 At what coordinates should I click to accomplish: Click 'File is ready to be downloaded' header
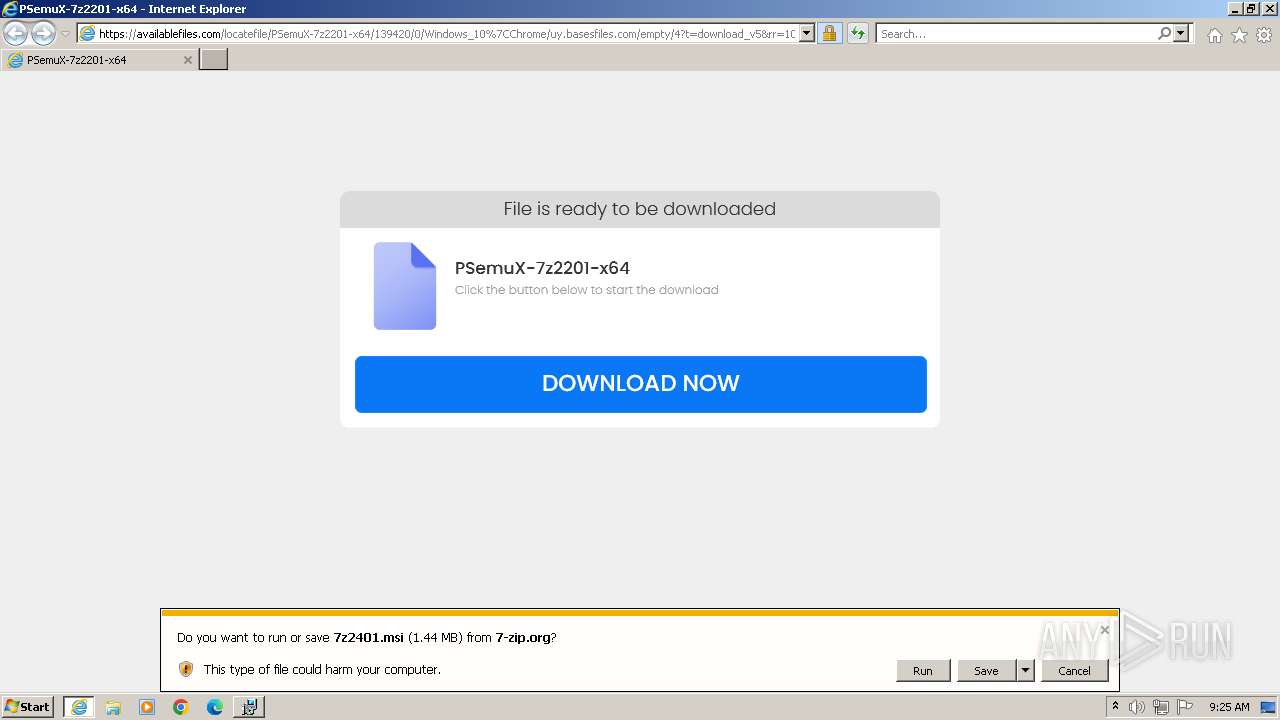click(640, 209)
